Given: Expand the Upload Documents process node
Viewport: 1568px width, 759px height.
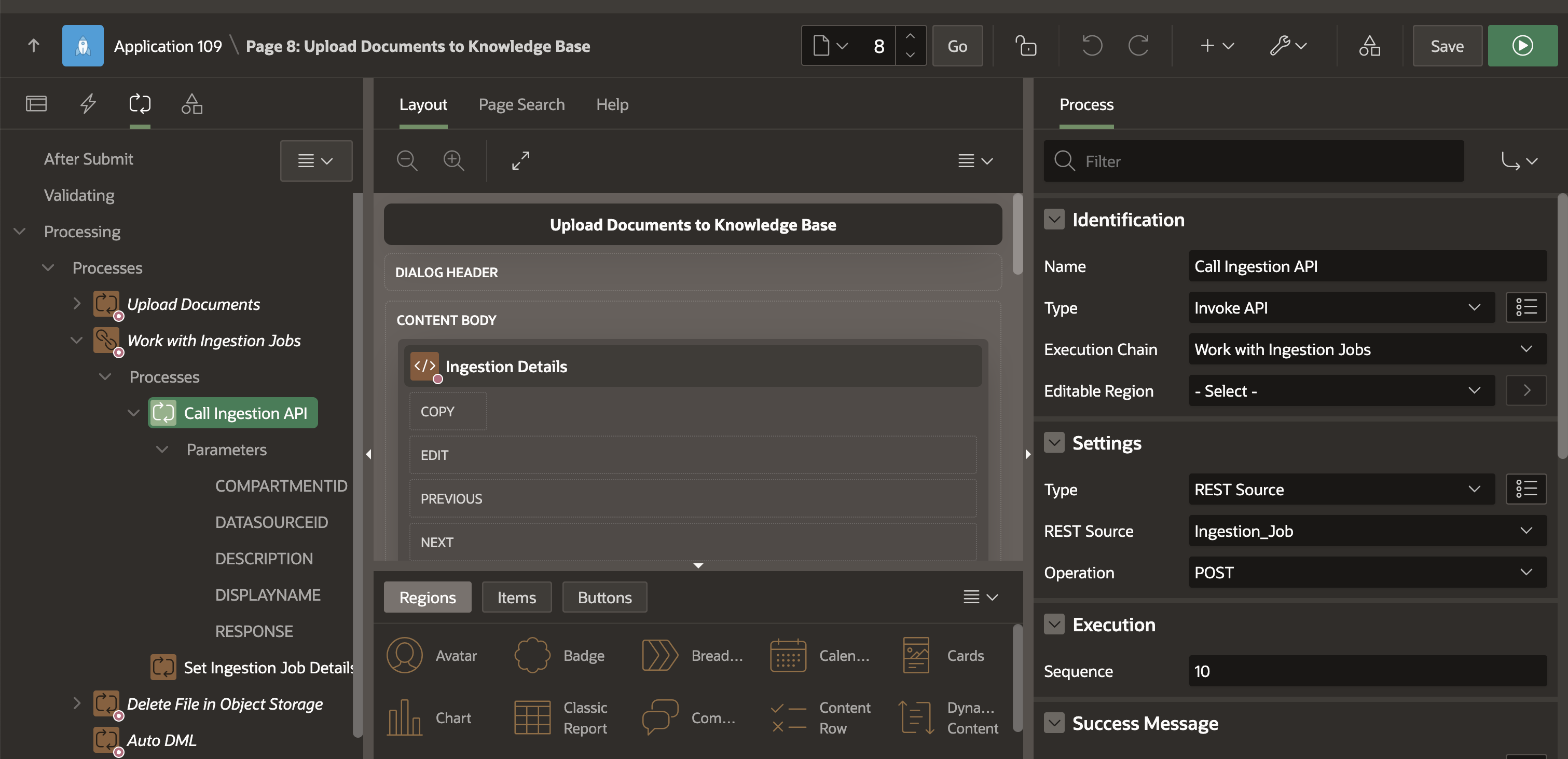Looking at the screenshot, I should (x=77, y=303).
